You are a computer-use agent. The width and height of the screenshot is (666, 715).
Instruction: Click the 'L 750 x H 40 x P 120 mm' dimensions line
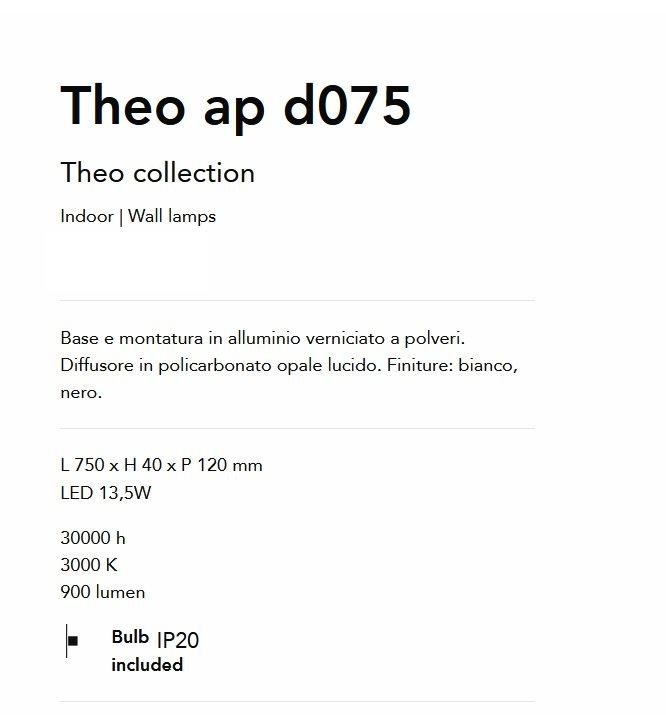161,465
